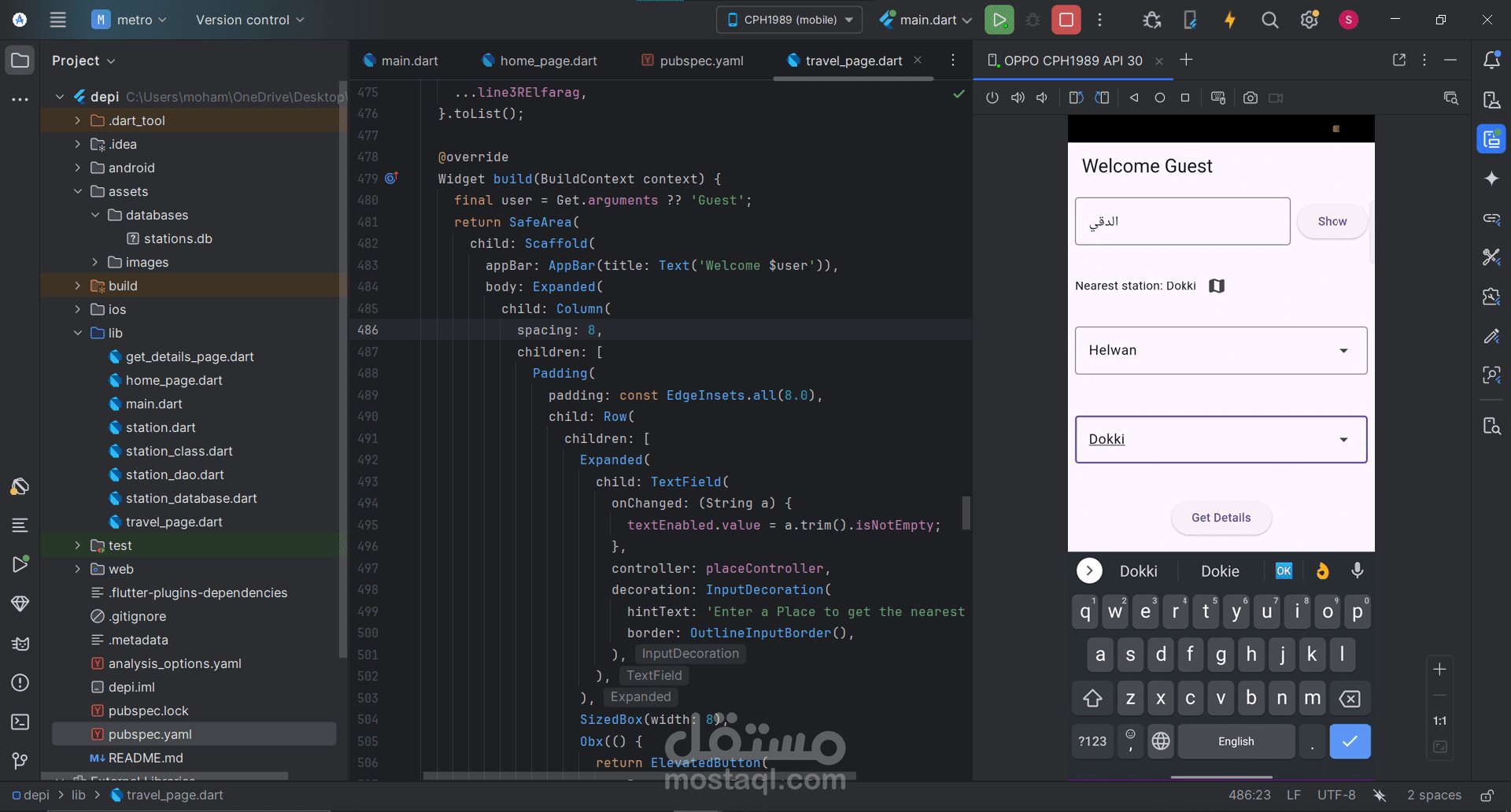Tap the keyboard microphone icon
Screen dimensions: 1511x812
pyautogui.click(x=1357, y=570)
